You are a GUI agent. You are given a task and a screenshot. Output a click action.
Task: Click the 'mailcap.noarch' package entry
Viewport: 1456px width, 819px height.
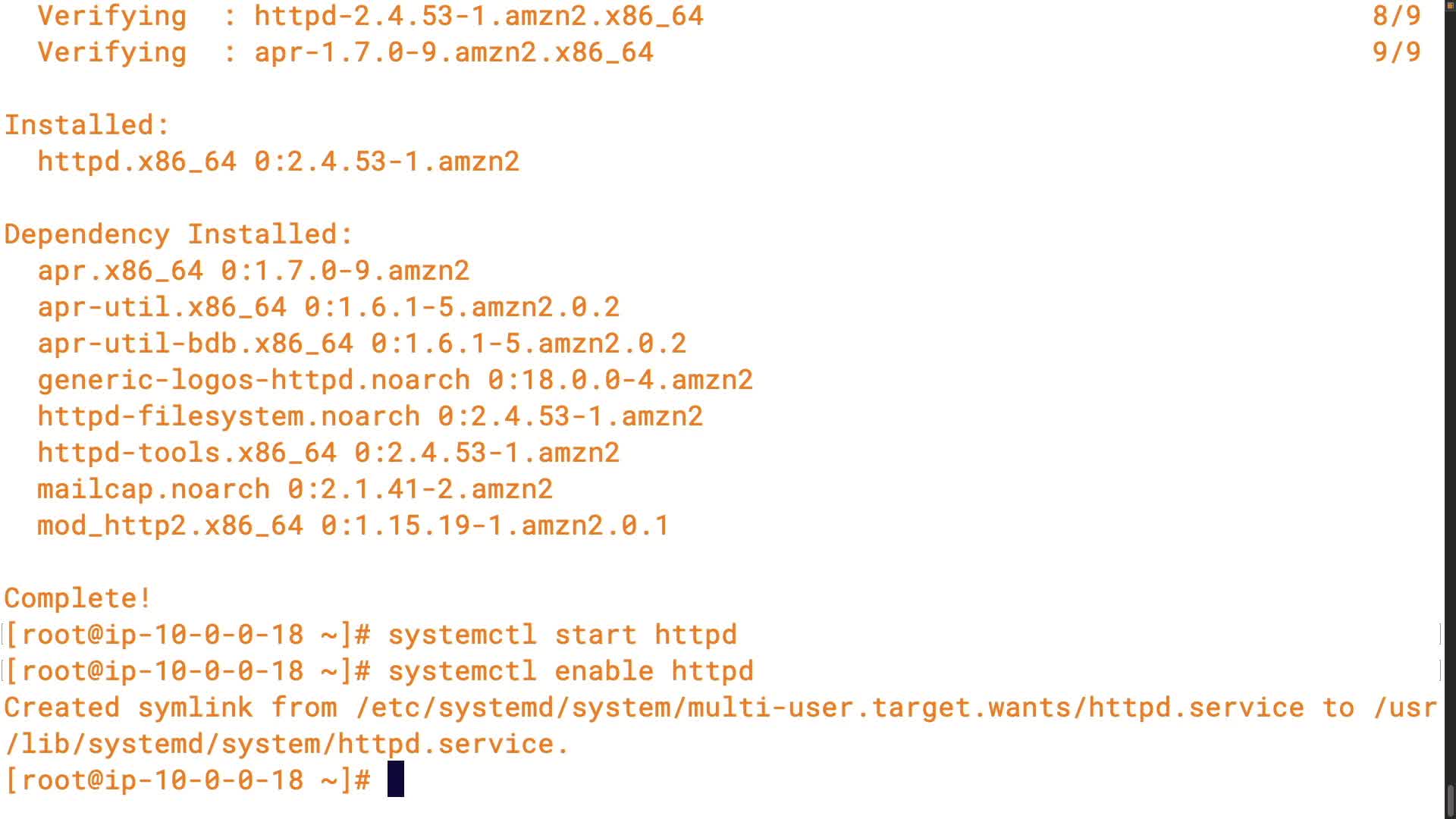point(153,488)
